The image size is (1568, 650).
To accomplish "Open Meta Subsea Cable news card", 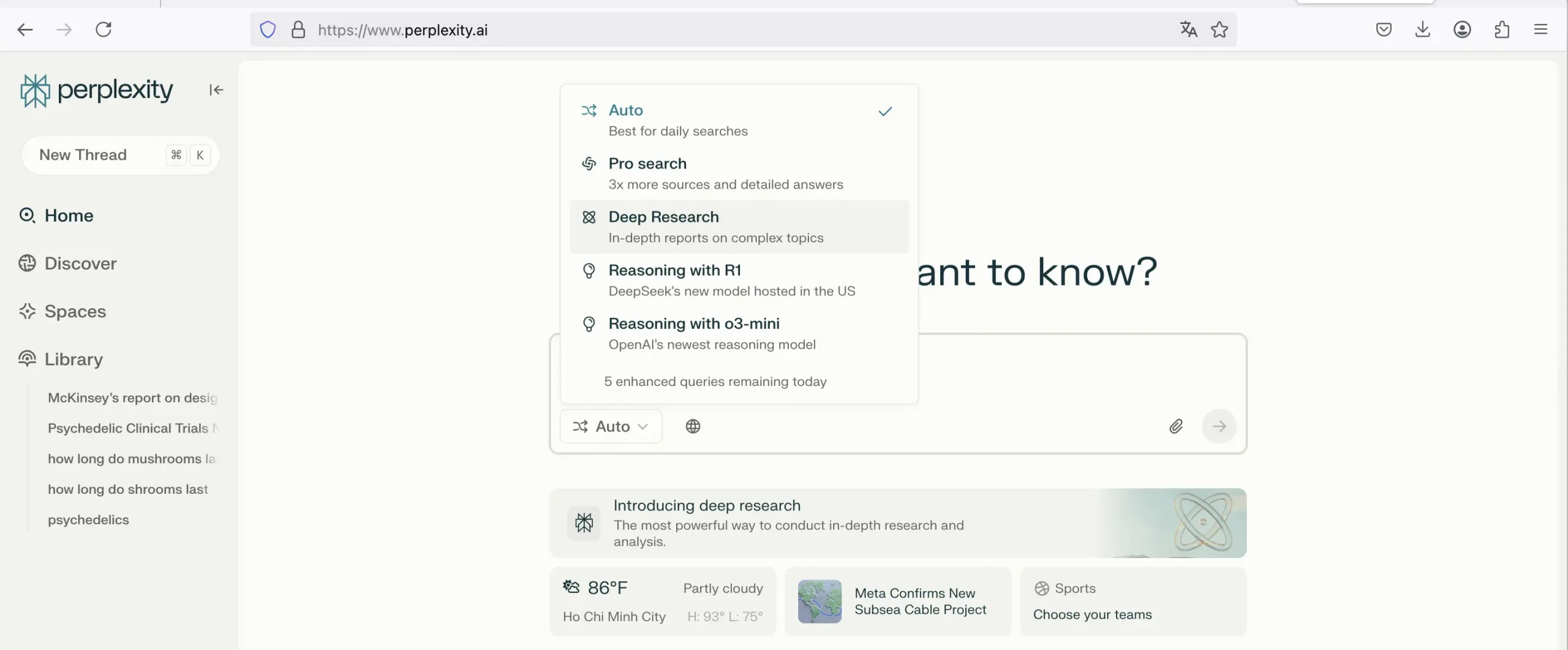I will click(x=897, y=601).
